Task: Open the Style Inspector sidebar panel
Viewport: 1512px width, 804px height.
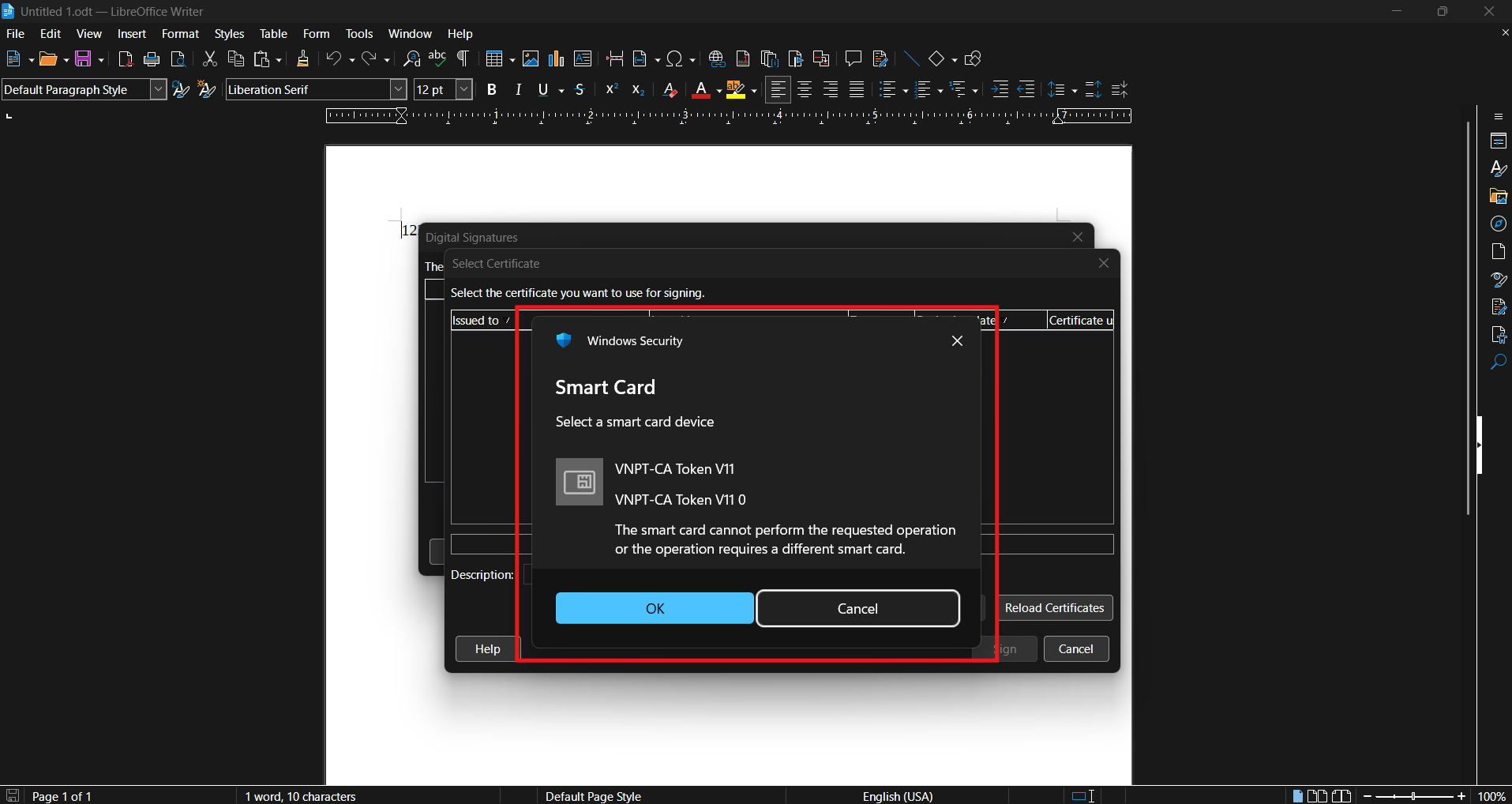Action: (1499, 280)
